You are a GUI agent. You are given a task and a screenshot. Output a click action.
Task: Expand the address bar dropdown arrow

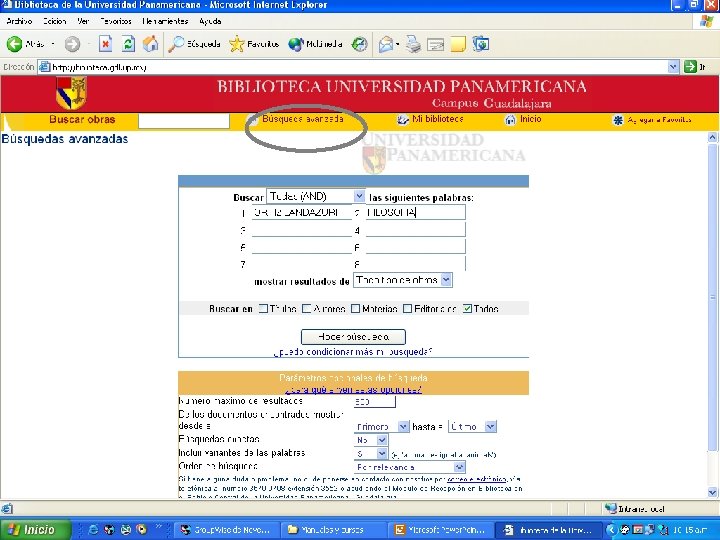(x=673, y=67)
